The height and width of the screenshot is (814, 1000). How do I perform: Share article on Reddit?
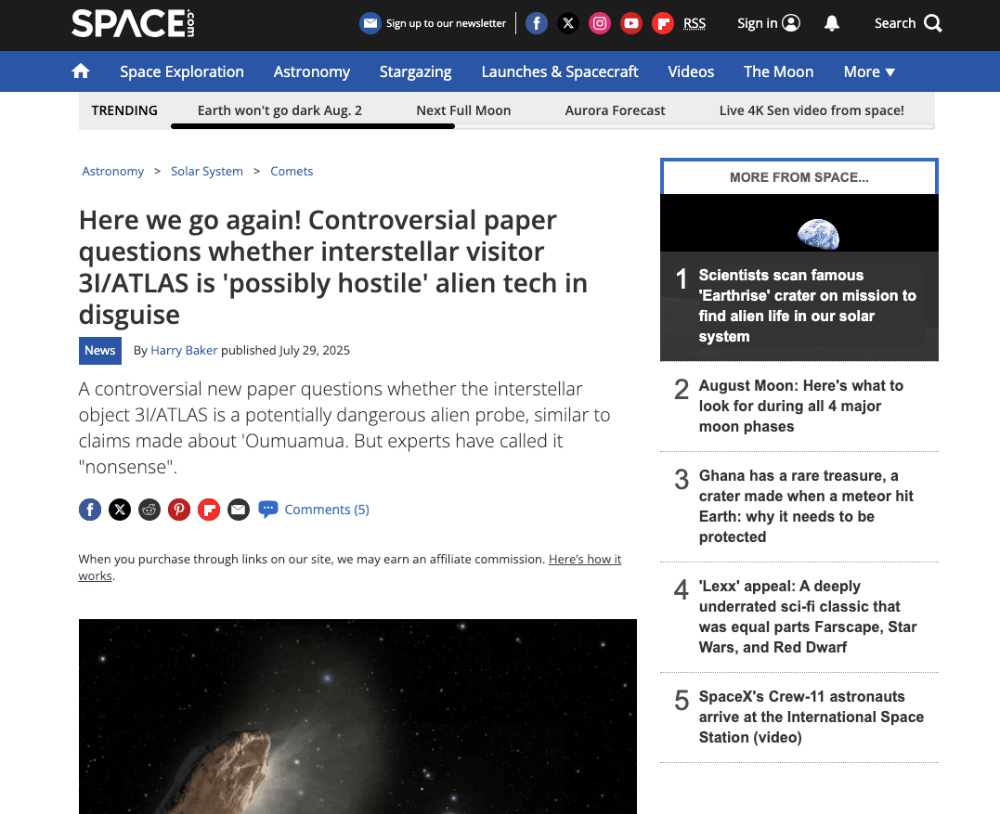point(149,509)
